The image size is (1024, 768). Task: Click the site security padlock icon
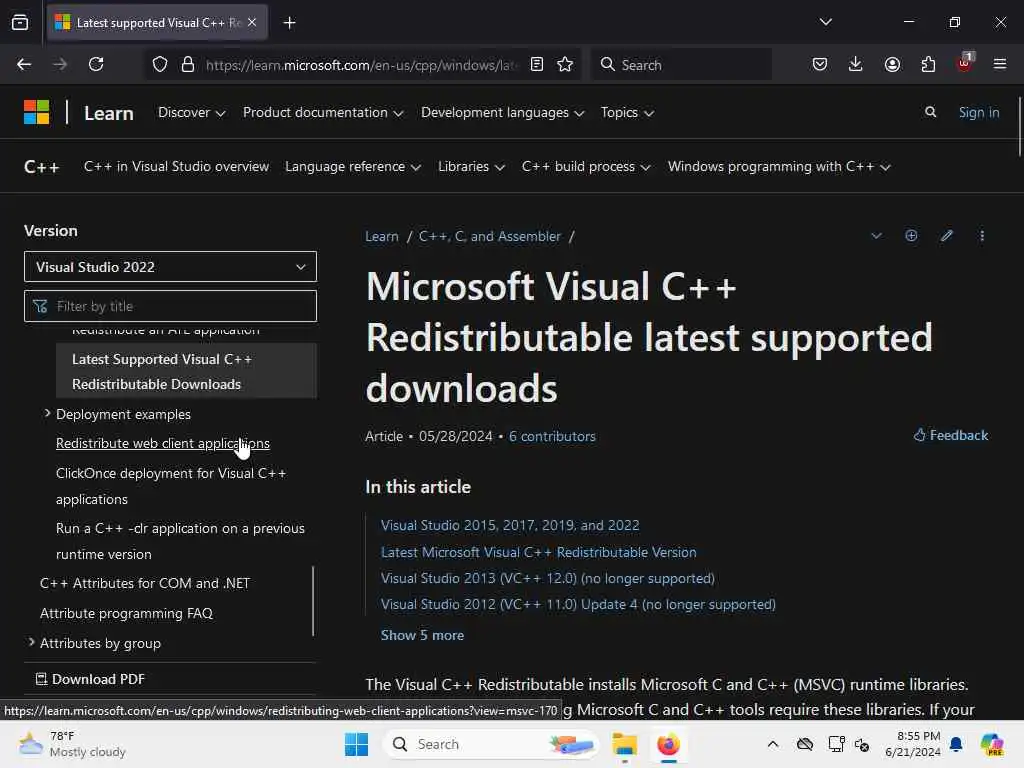click(x=188, y=64)
